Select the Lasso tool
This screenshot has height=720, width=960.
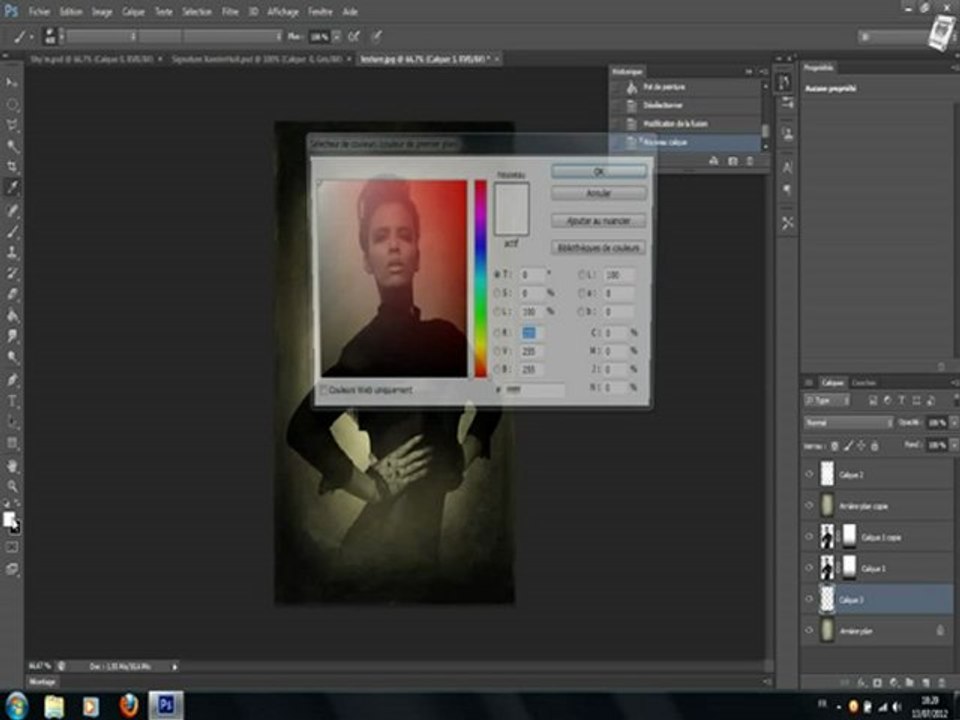12,125
